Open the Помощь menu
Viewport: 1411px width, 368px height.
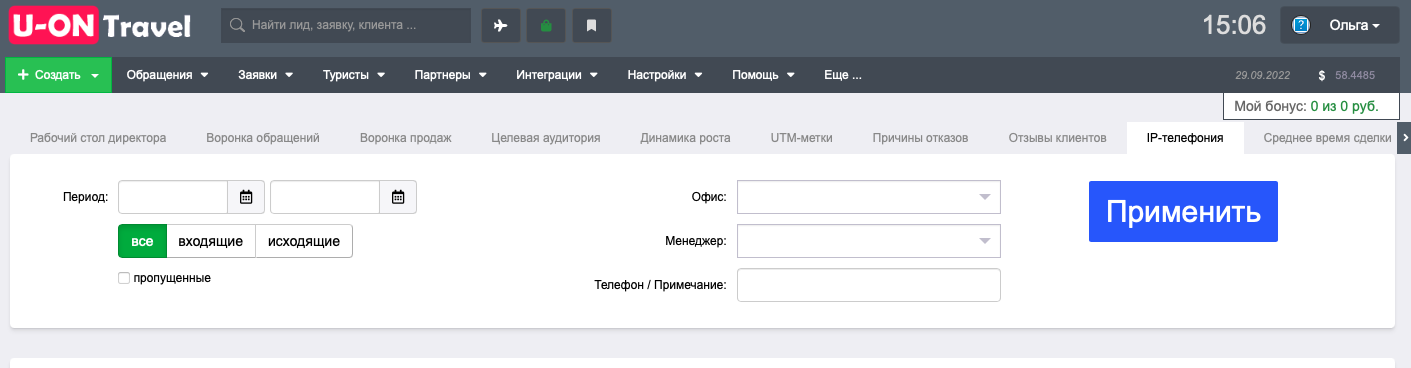tap(763, 75)
